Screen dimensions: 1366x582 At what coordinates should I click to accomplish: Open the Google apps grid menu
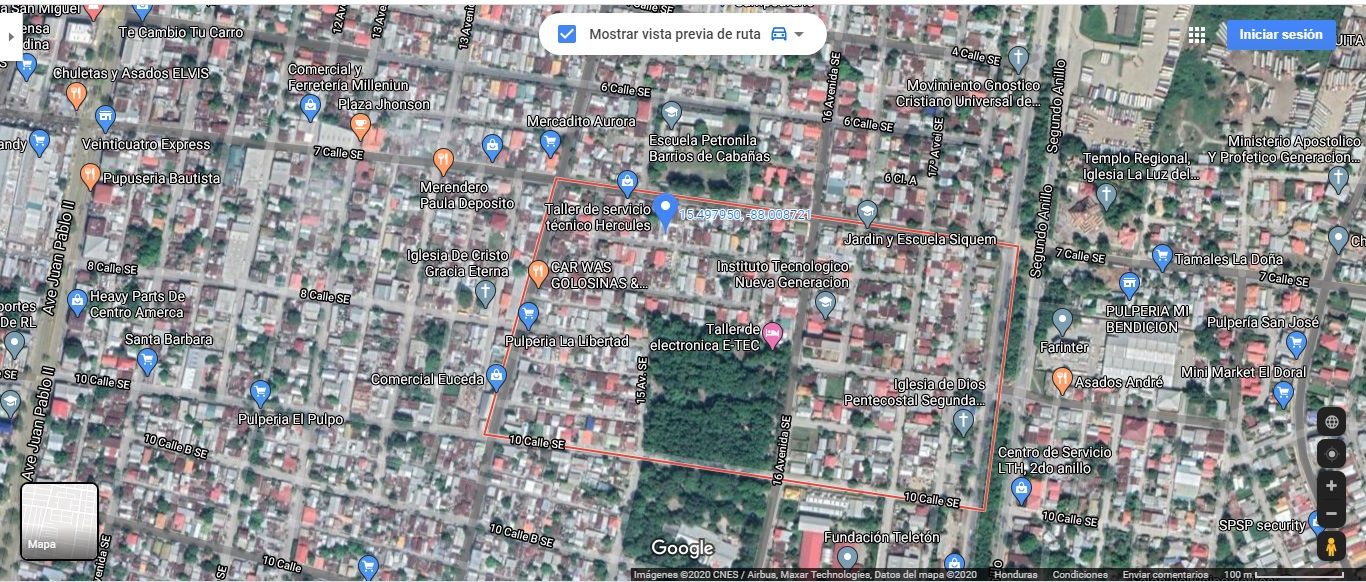pos(1197,35)
